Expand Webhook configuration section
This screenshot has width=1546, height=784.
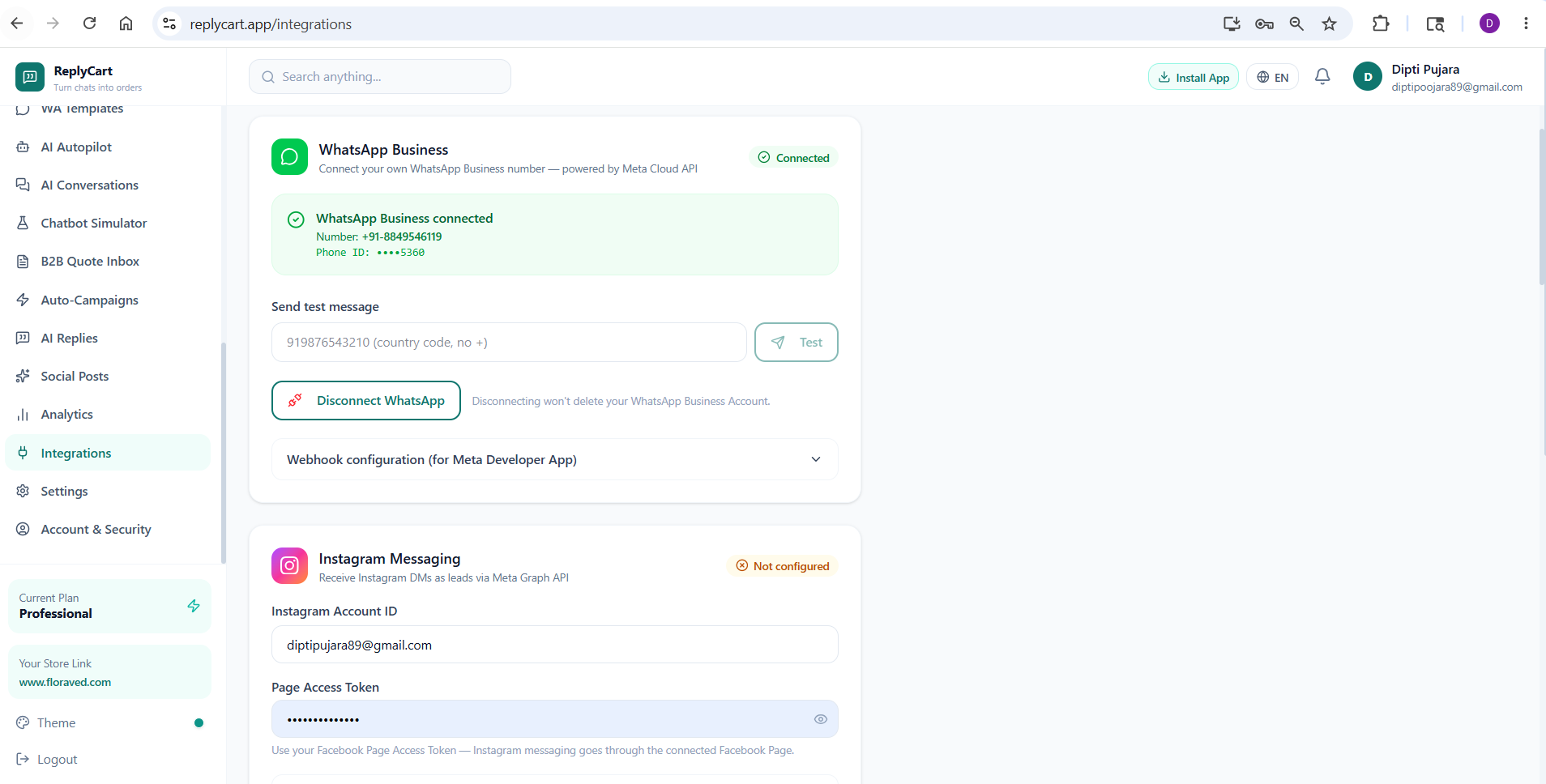coord(555,459)
